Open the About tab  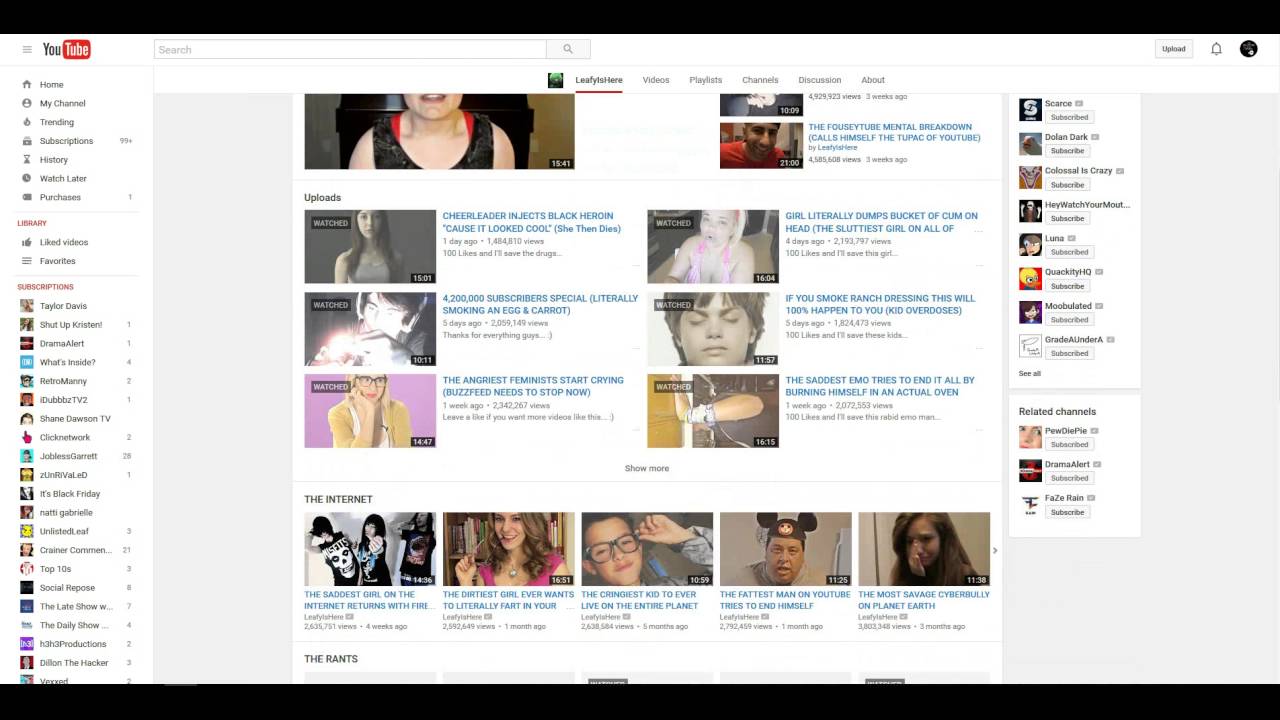873,80
